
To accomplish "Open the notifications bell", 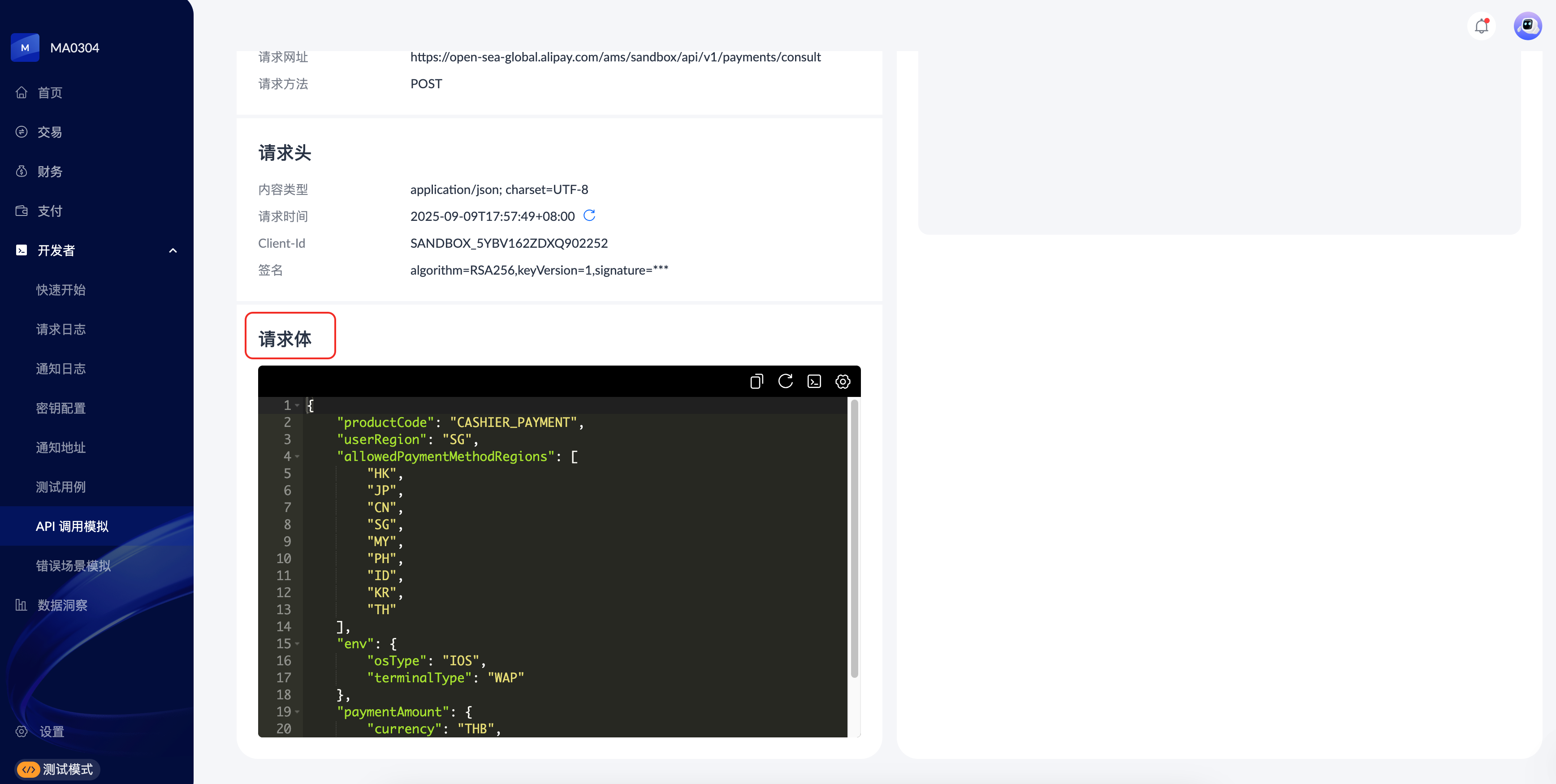I will 1481,26.
